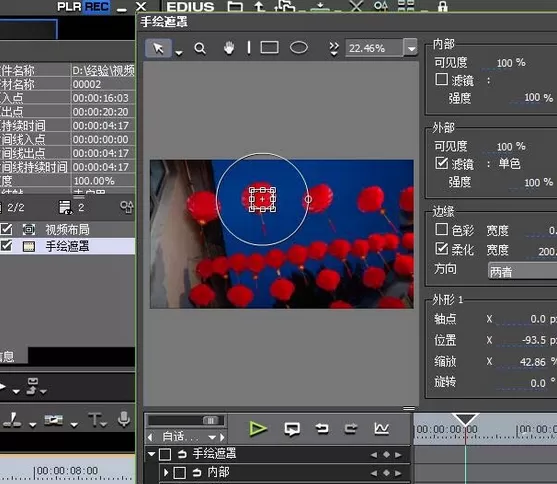Image resolution: width=557 pixels, height=484 pixels.
Task: Open the transition dropdown arrow
Action: click(74, 425)
